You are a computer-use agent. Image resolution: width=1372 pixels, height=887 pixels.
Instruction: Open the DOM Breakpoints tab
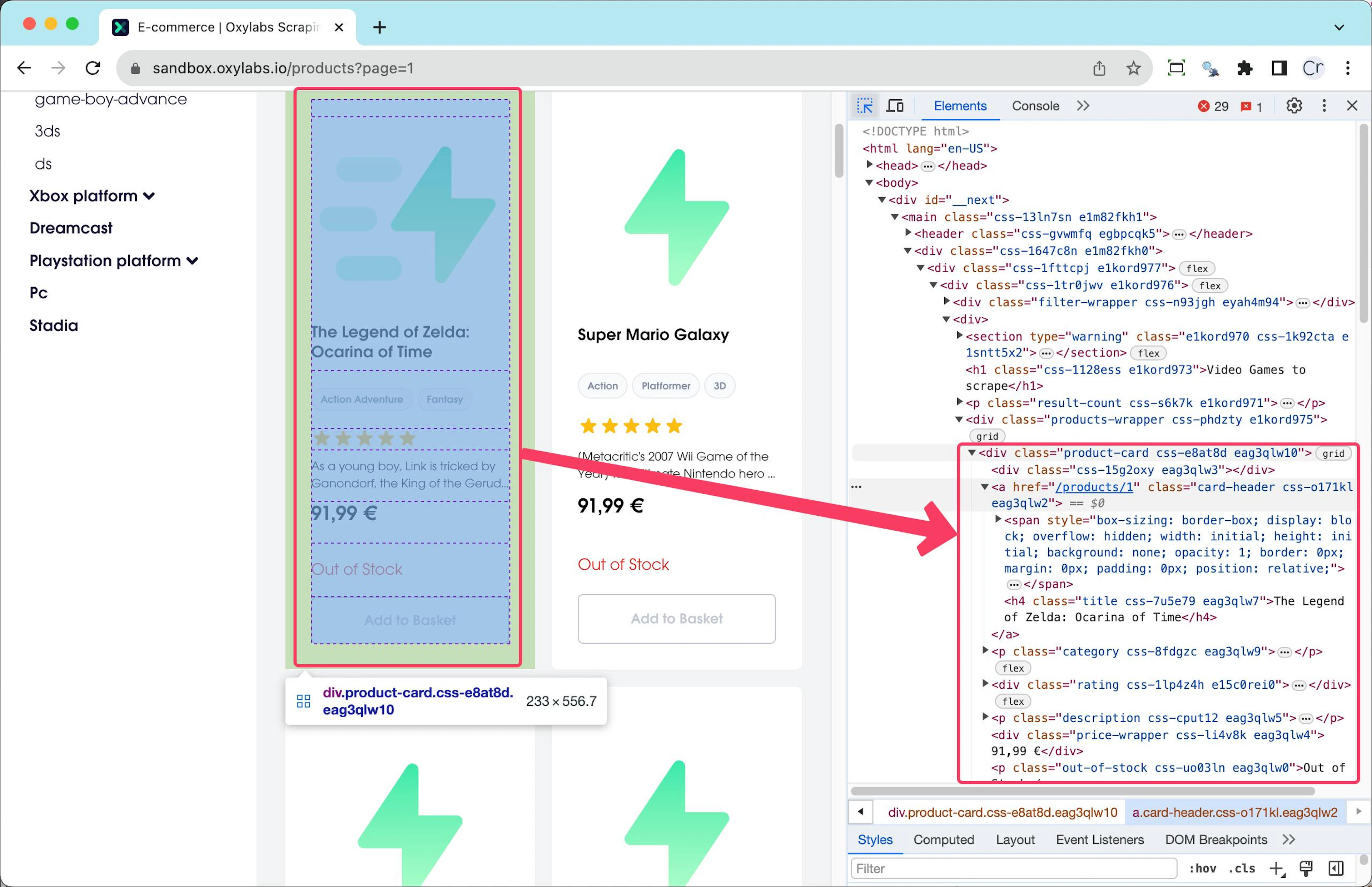(x=1216, y=840)
